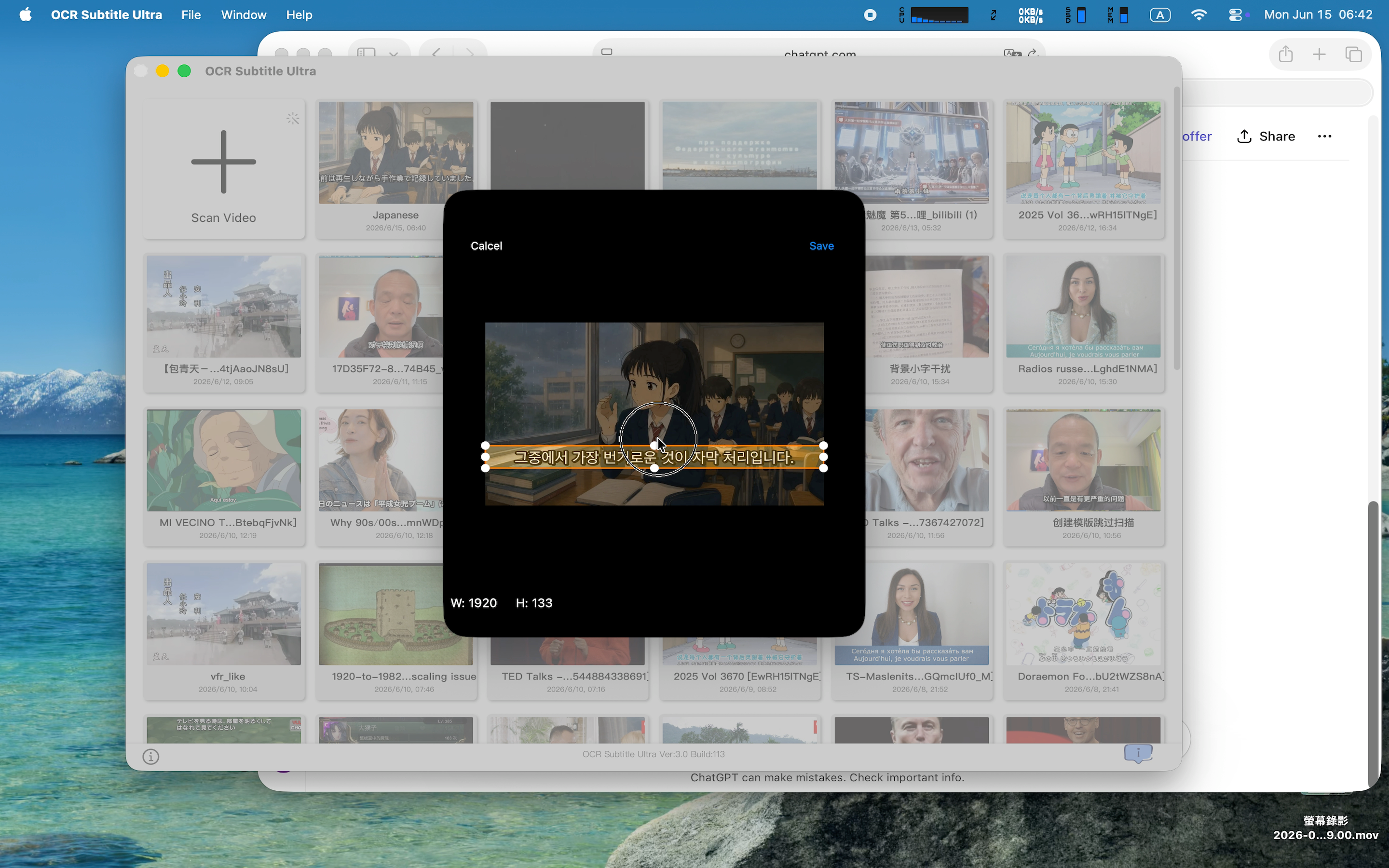1389x868 pixels.
Task: Open the Help menu
Action: coord(299,14)
